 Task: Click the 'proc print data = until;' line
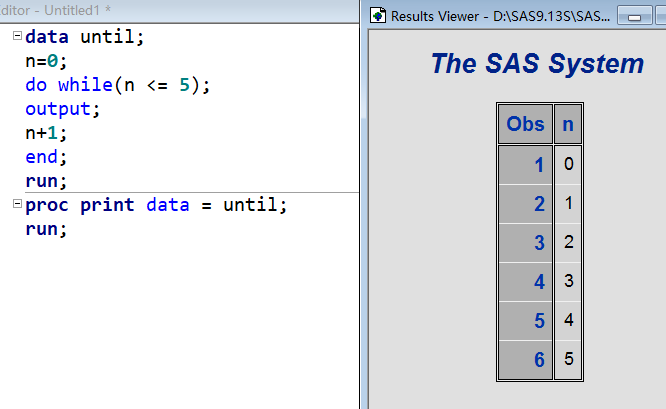pos(156,205)
